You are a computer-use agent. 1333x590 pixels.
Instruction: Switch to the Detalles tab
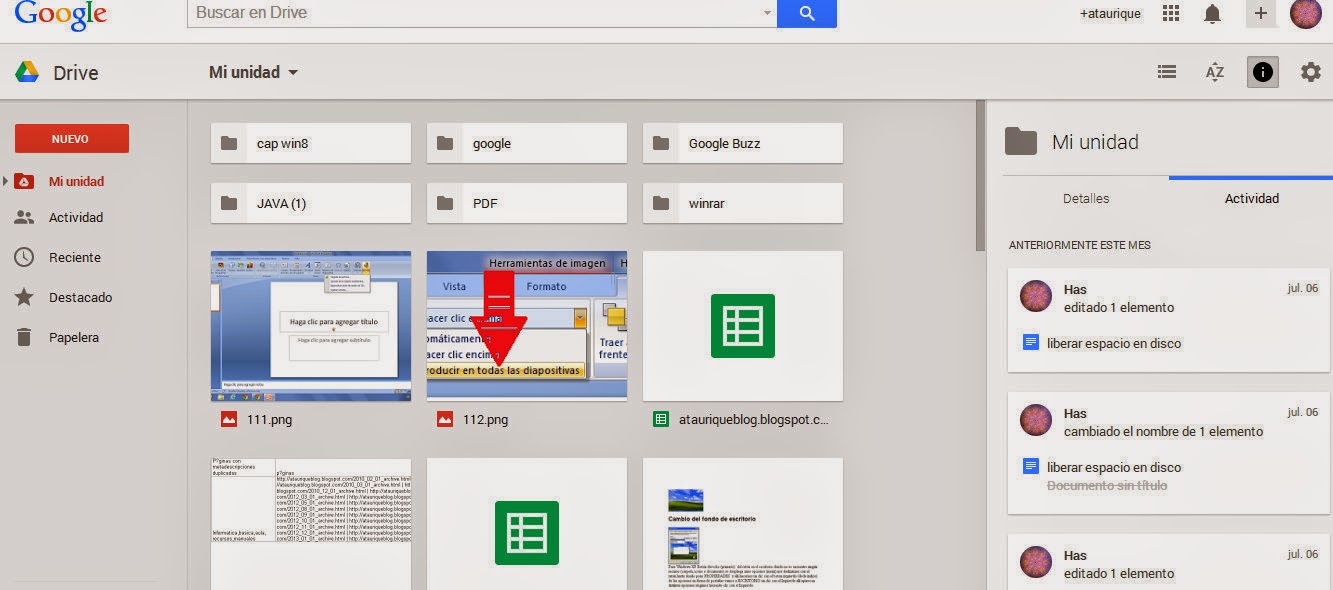pos(1086,198)
